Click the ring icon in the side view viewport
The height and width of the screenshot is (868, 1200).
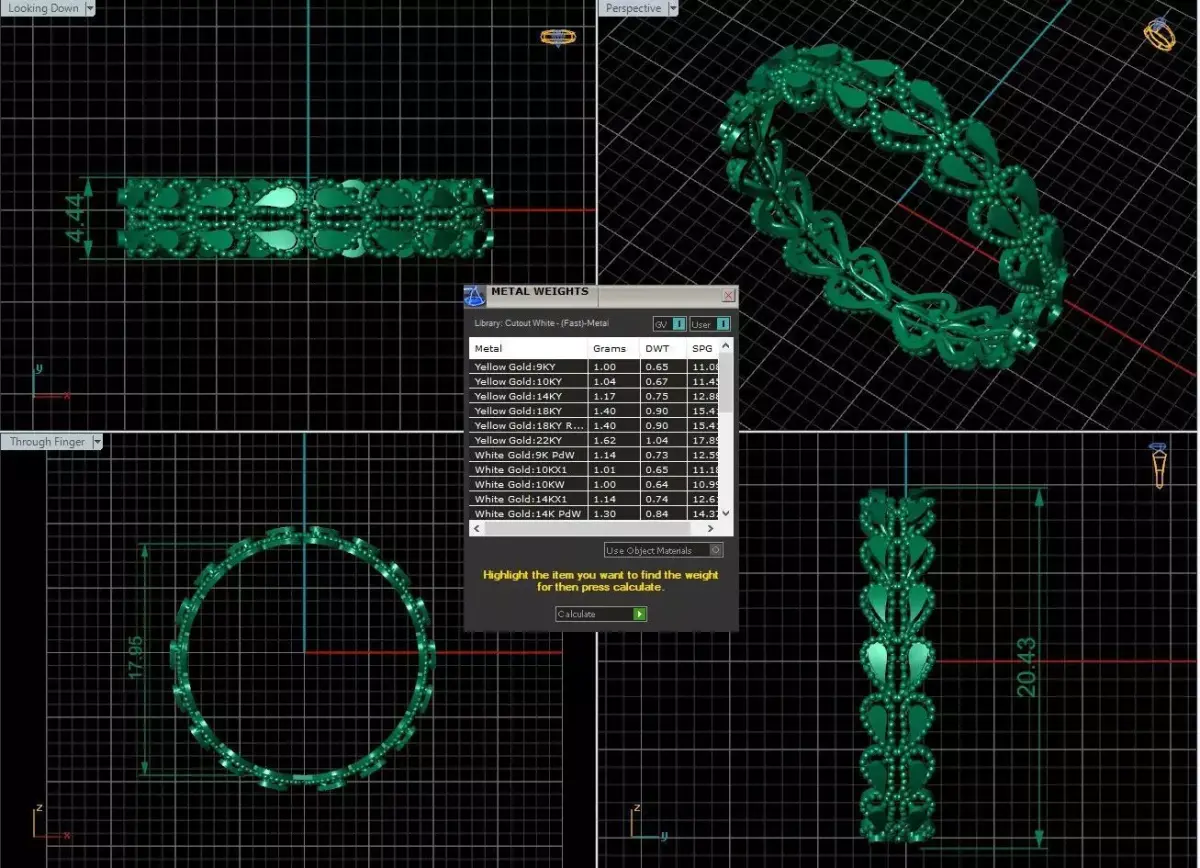click(x=1159, y=465)
